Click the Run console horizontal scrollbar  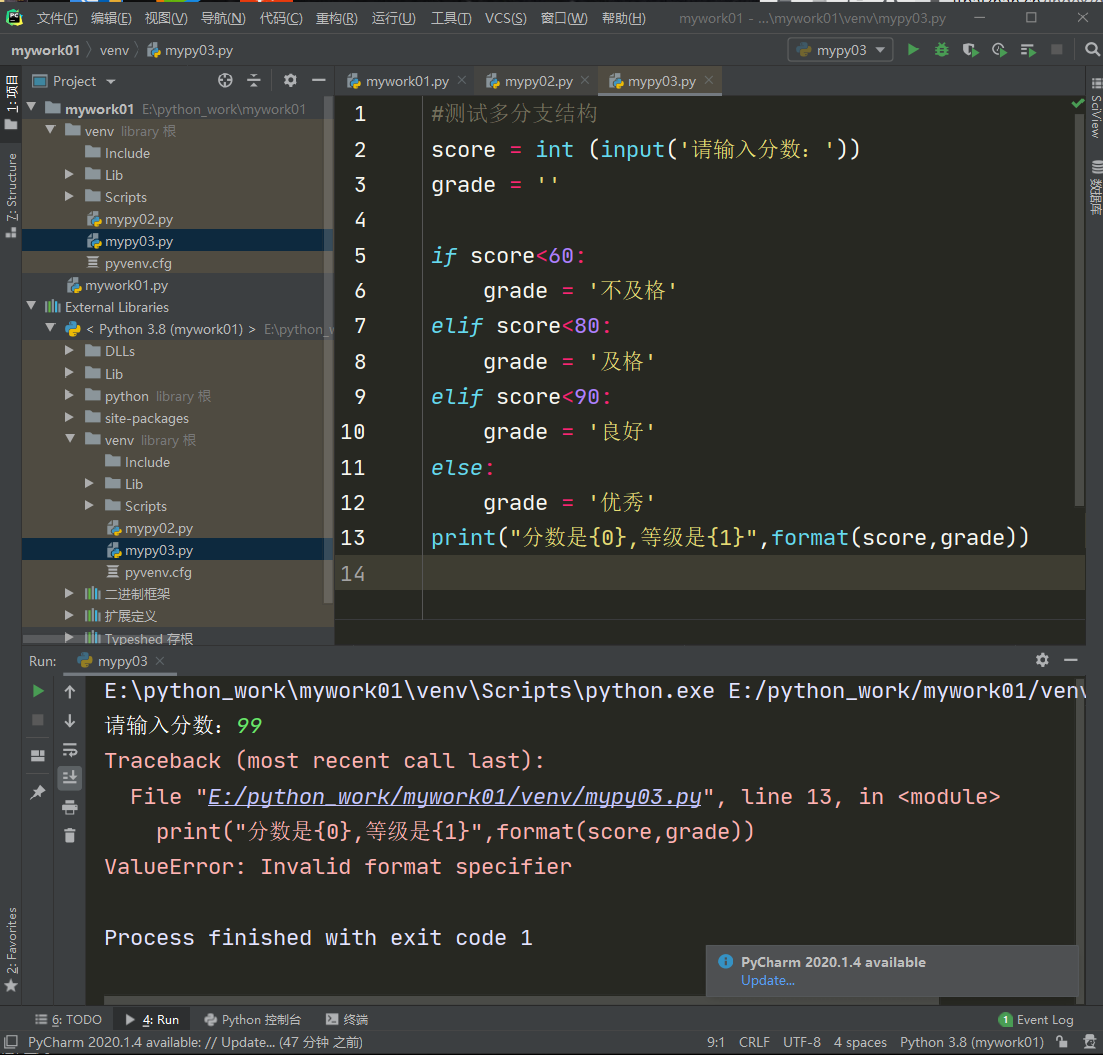[521, 1000]
